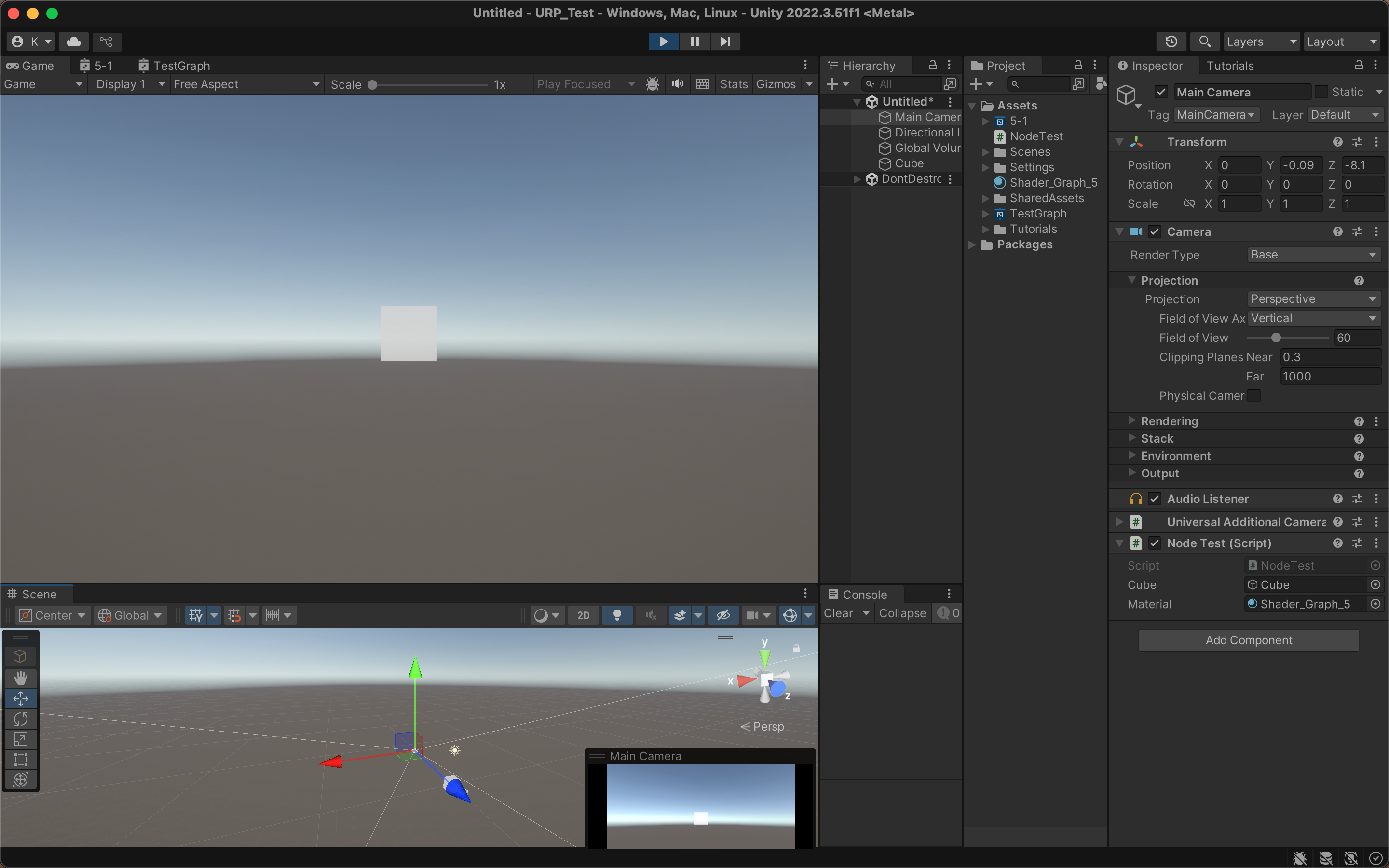
Task: Enable the Physical Camera checkbox
Action: [1254, 395]
